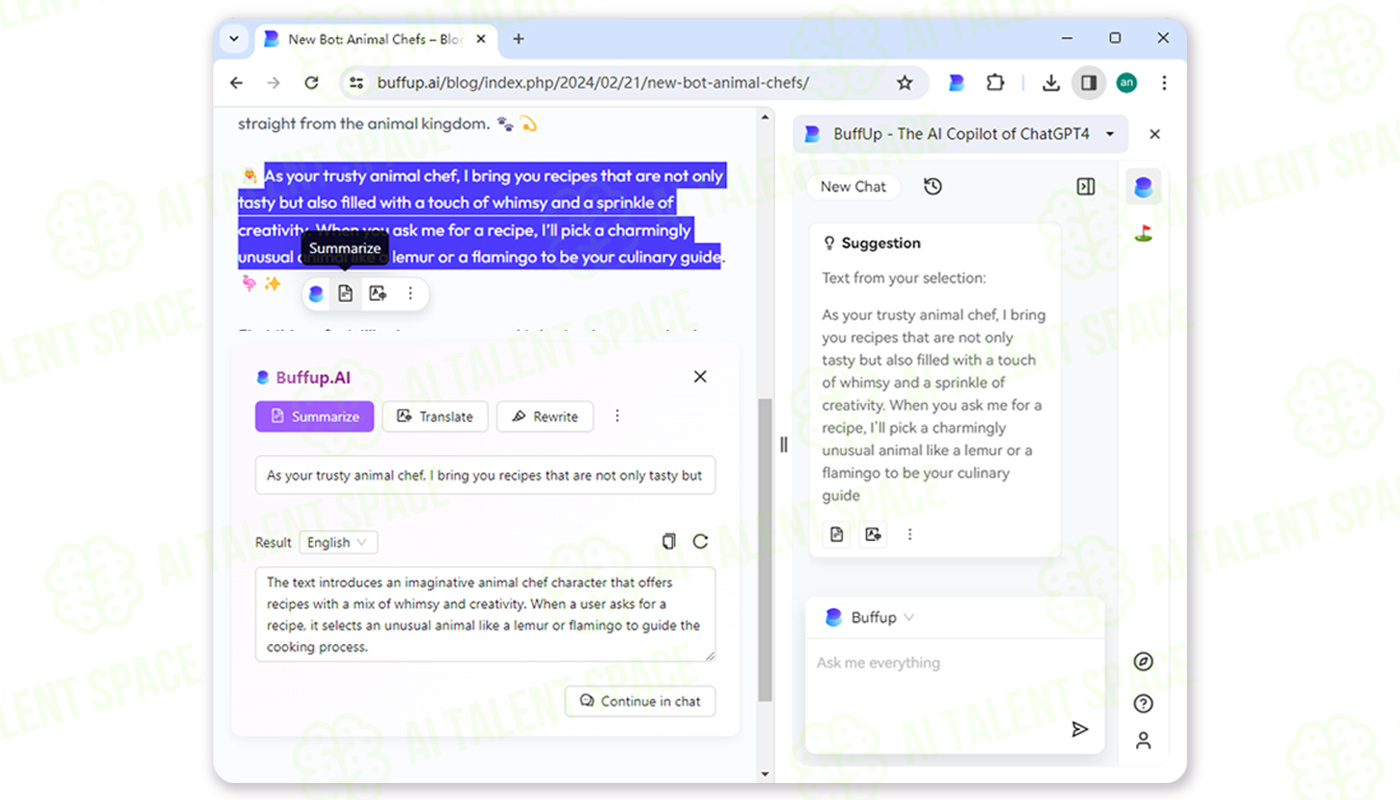Send the chat message

pyautogui.click(x=1080, y=729)
